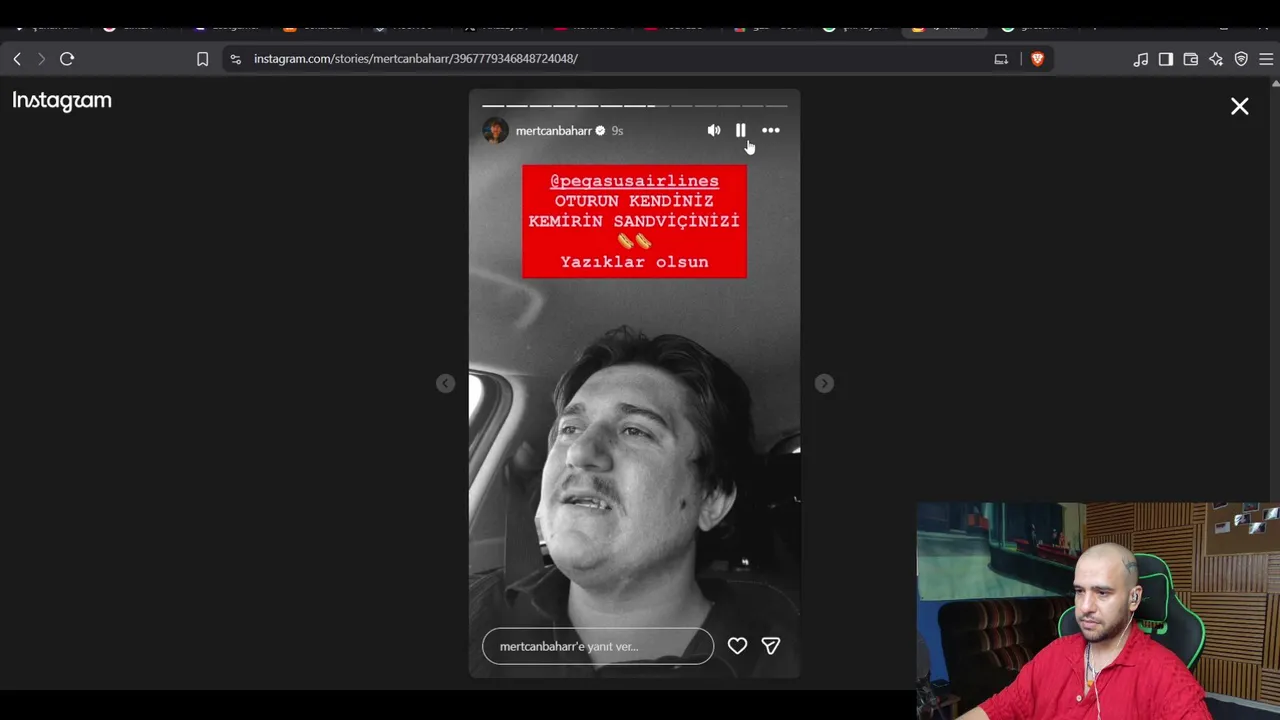1280x720 pixels.
Task: Pause the story playback
Action: pyautogui.click(x=741, y=130)
